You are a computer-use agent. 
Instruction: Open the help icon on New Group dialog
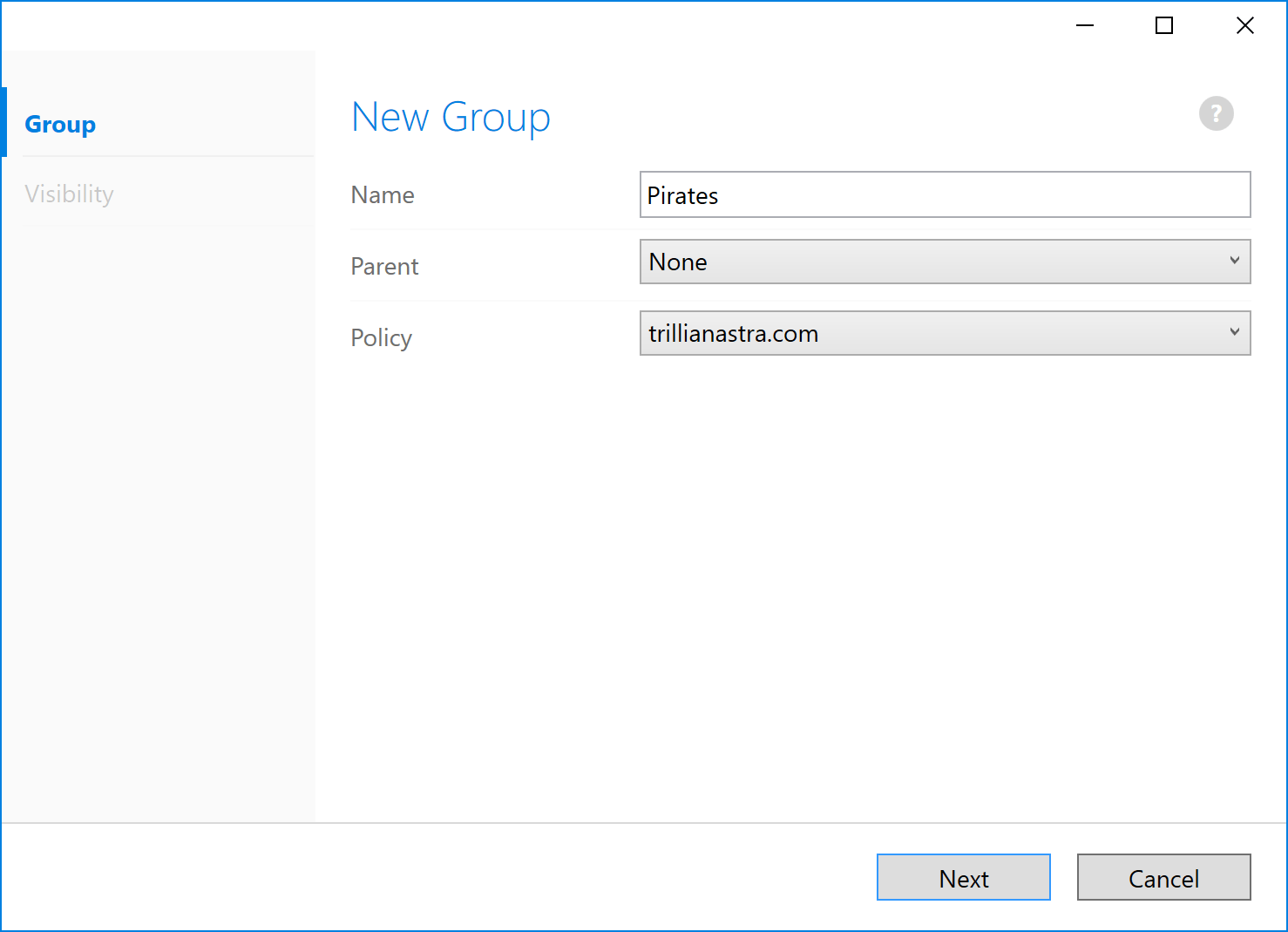click(1217, 113)
